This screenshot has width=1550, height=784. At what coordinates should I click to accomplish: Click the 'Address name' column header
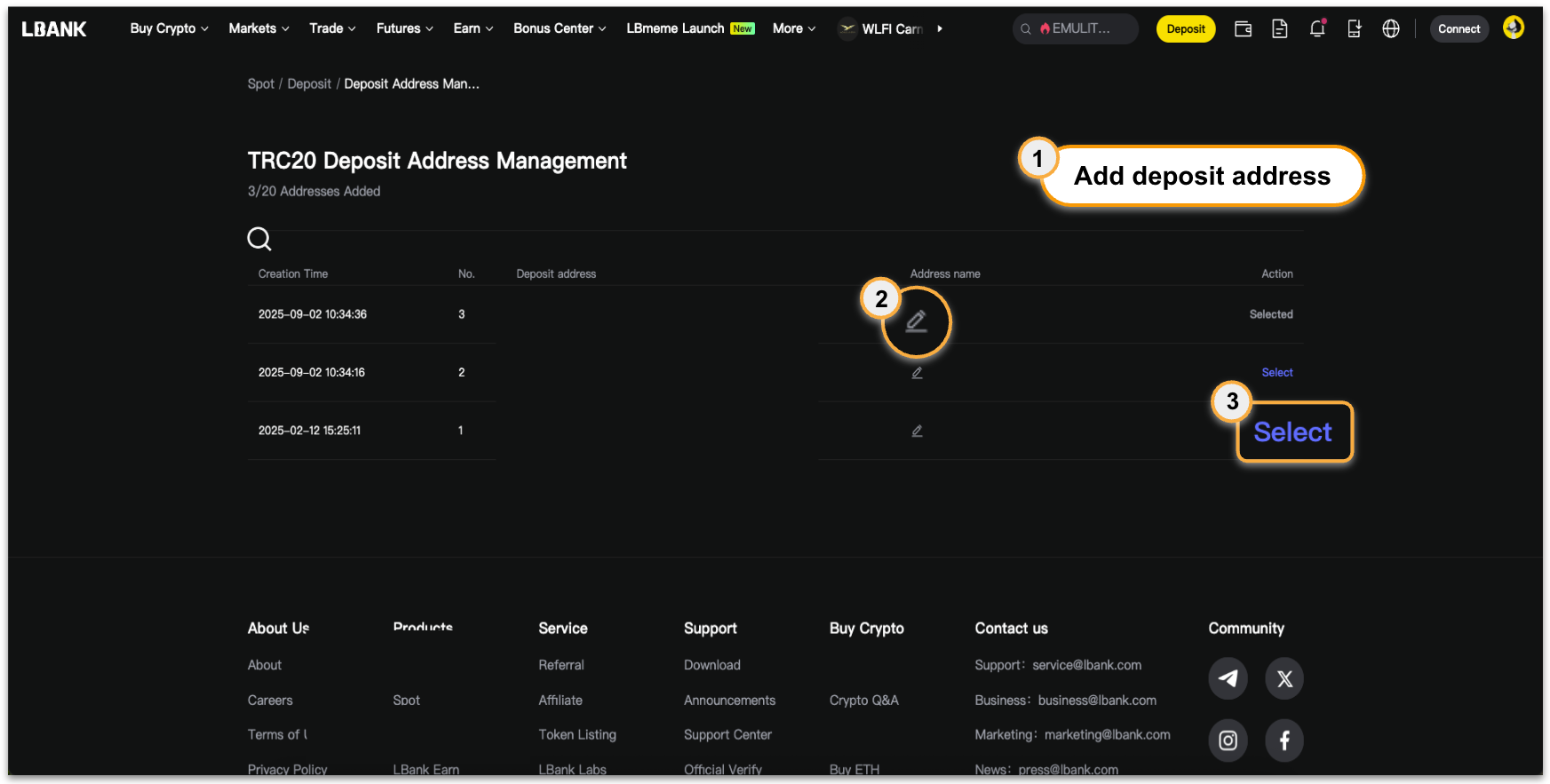945,274
